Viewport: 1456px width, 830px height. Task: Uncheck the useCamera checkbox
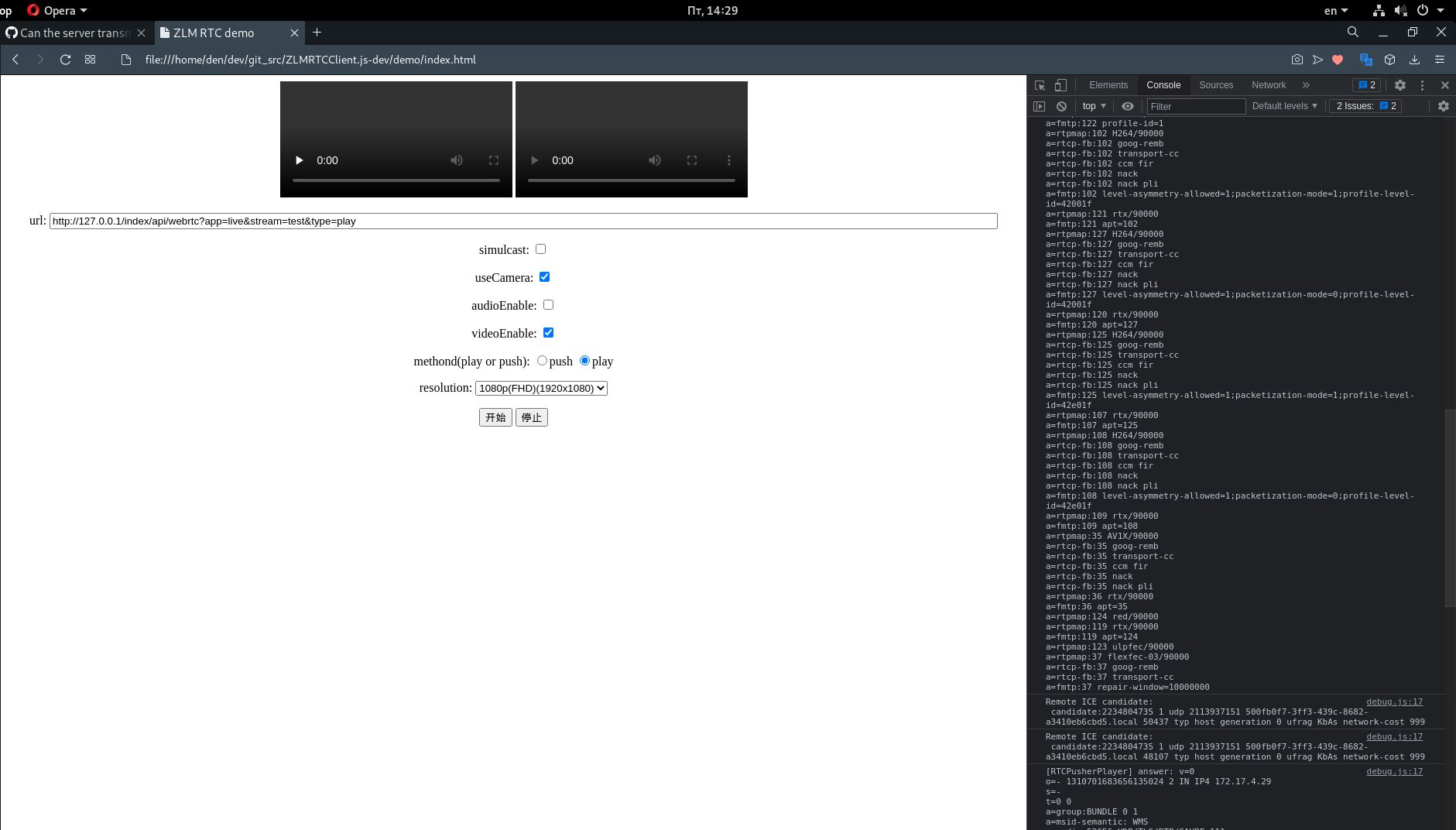545,277
